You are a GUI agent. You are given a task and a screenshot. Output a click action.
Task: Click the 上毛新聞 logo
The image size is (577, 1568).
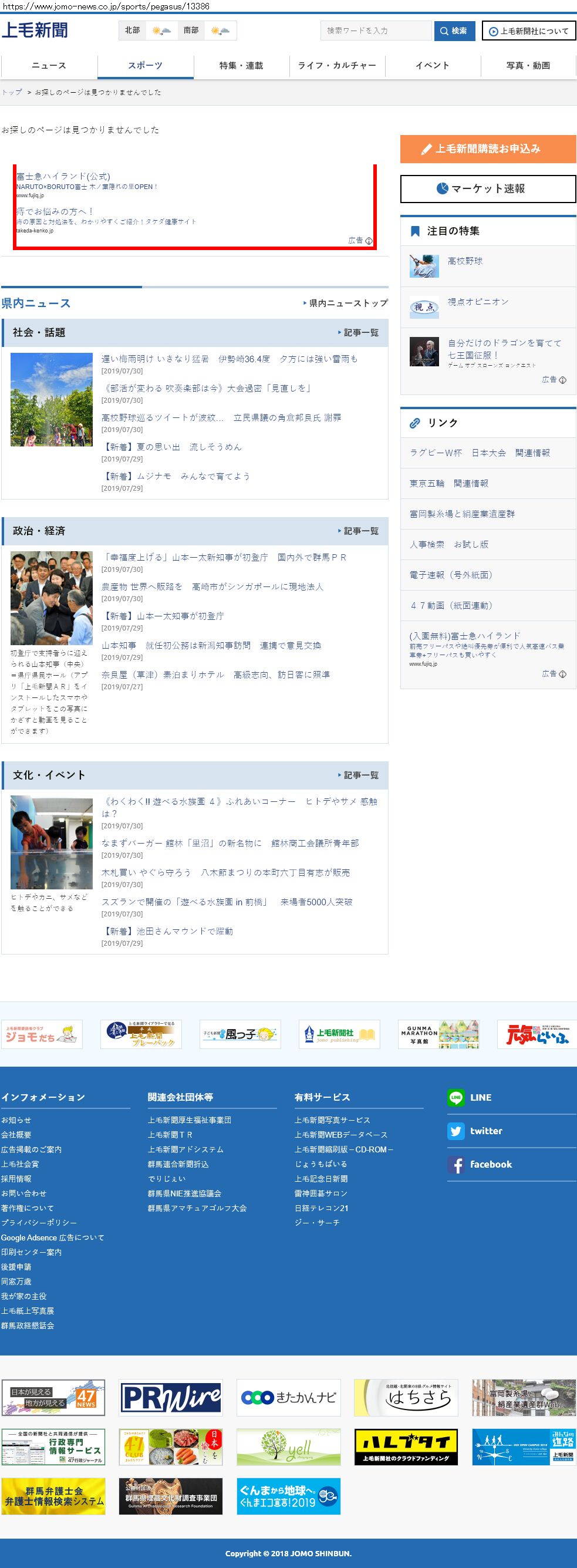point(35,30)
